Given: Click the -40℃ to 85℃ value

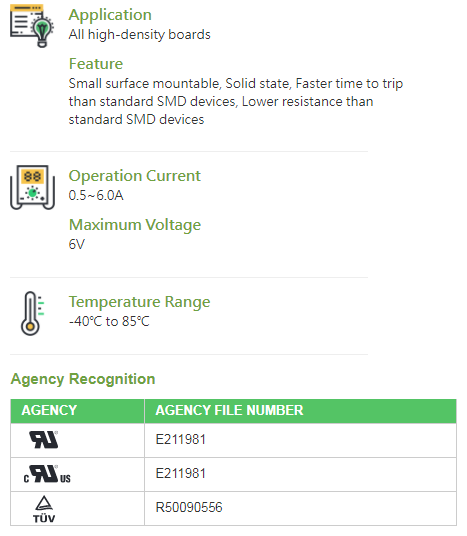Looking at the screenshot, I should [109, 322].
